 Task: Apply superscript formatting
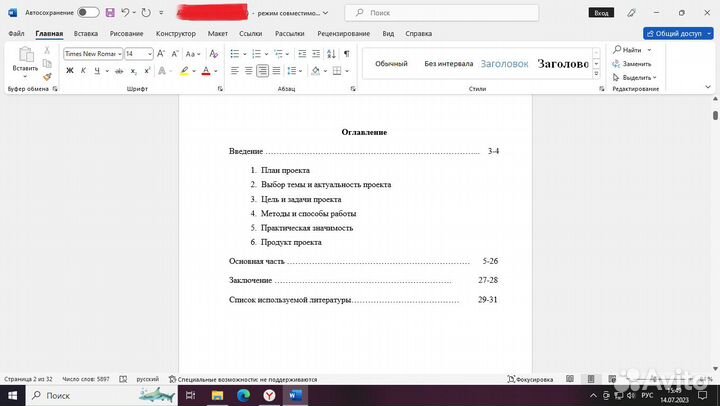pos(147,71)
